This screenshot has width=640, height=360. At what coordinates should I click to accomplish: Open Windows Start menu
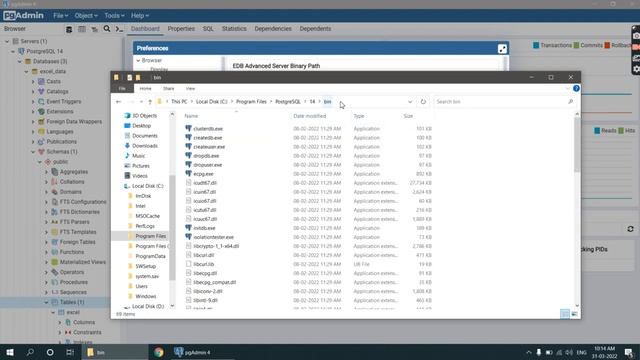tap(10, 352)
